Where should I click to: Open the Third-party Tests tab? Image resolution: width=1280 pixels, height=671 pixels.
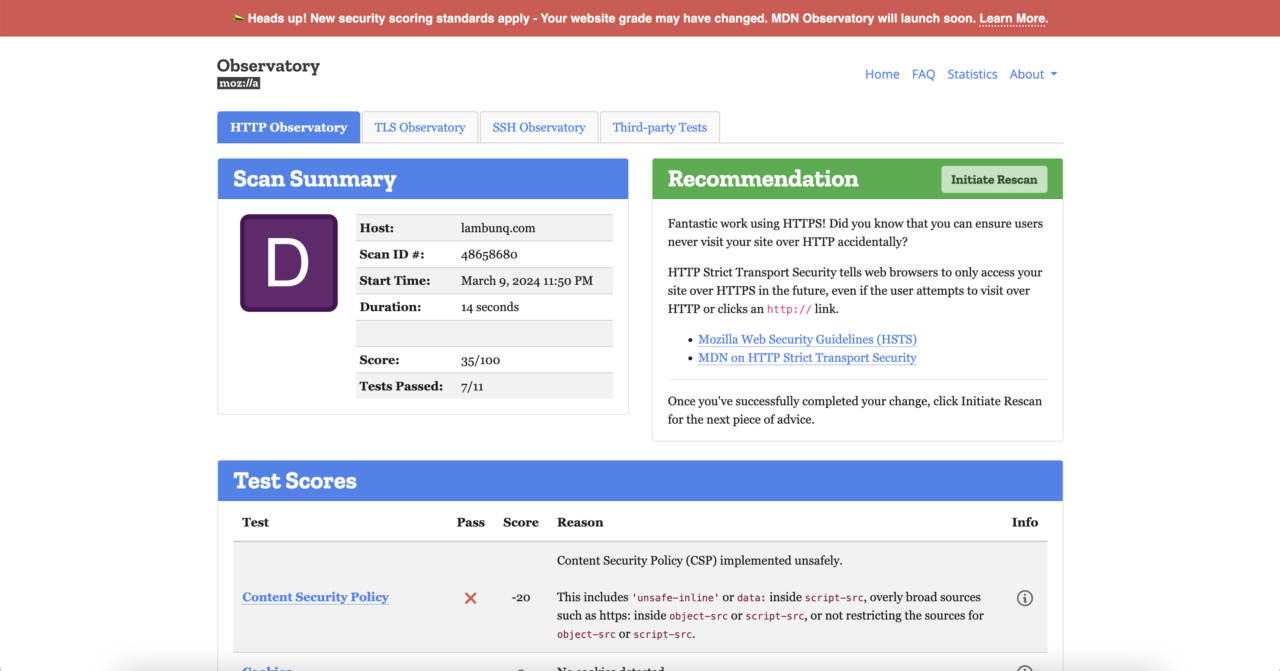659,127
